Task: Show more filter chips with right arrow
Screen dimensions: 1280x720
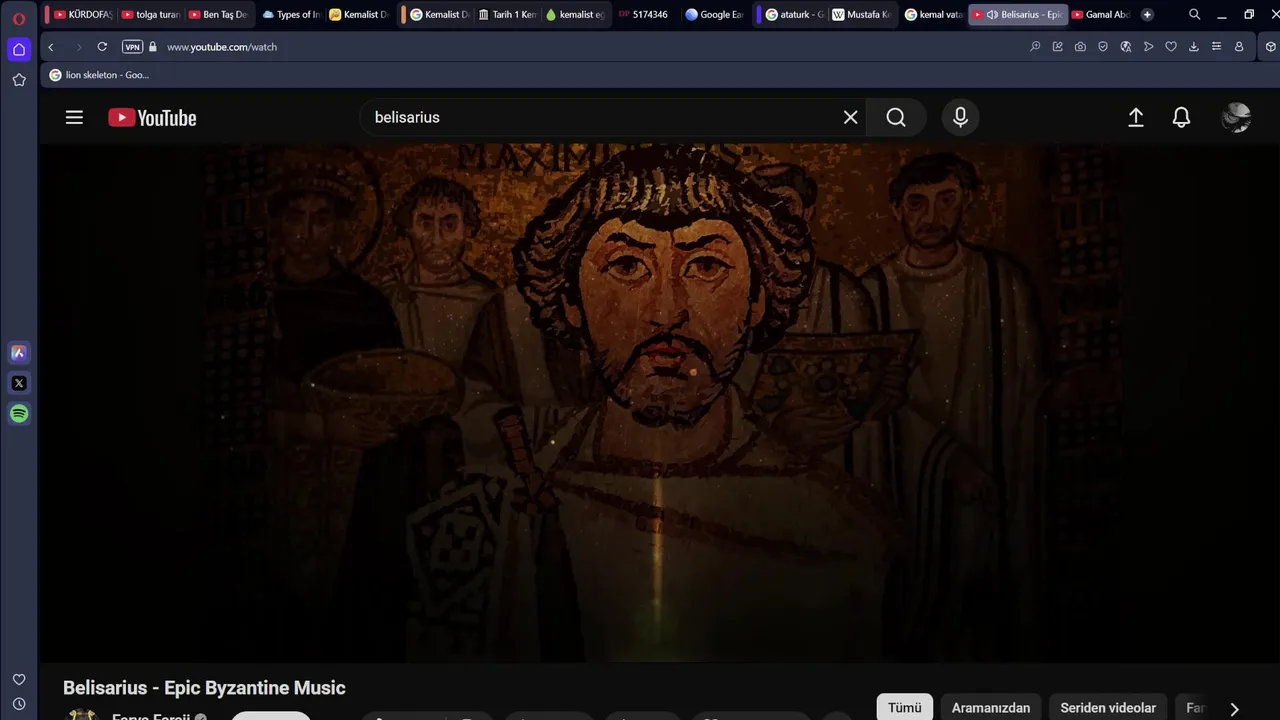Action: coord(1234,708)
